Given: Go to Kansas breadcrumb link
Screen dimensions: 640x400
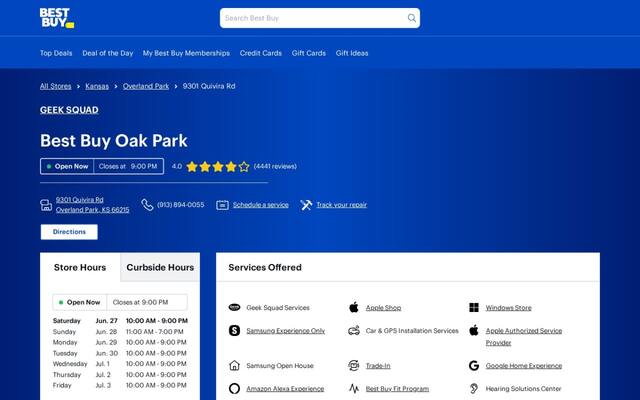Looking at the screenshot, I should 97,86.
